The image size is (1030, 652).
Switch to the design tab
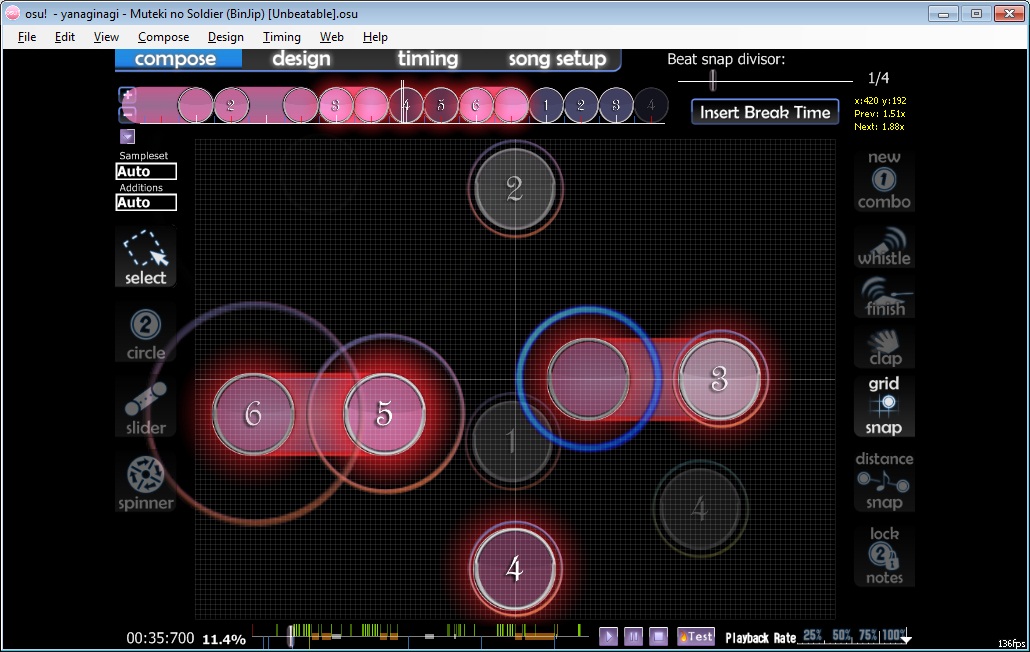301,59
